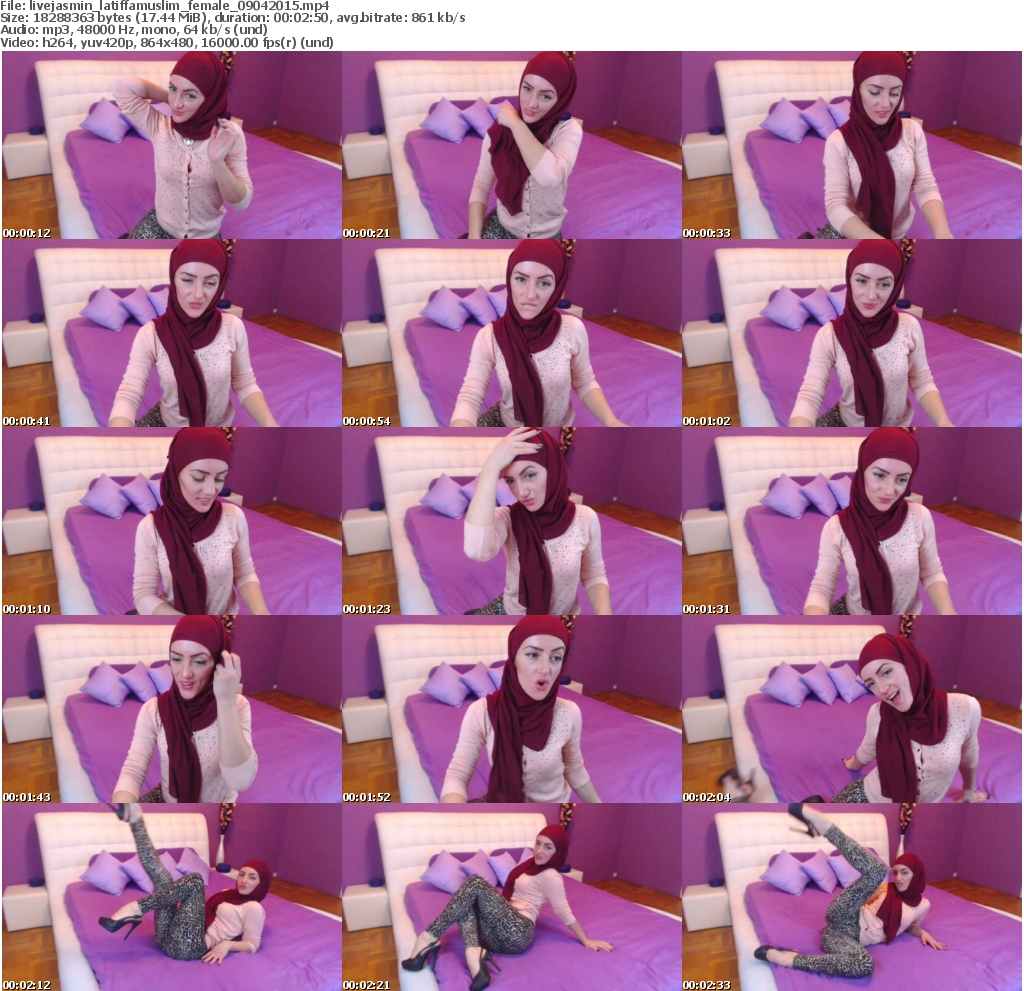Select the frame stamped 00:02:21
Viewport: 1024px width, 991px height.
(512, 898)
